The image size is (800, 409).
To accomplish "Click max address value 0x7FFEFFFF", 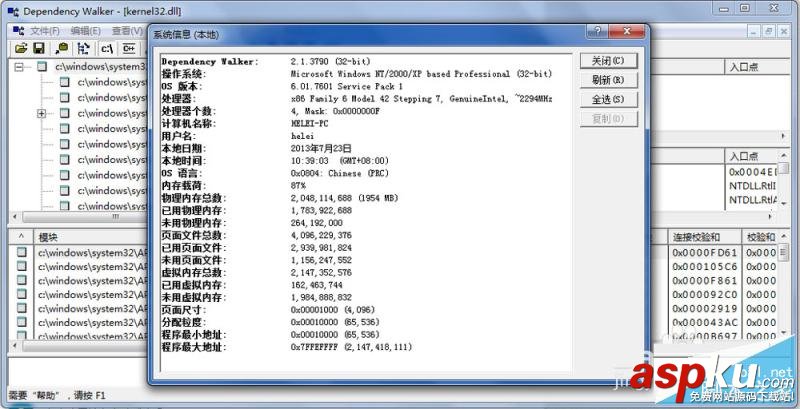I will 315,347.
